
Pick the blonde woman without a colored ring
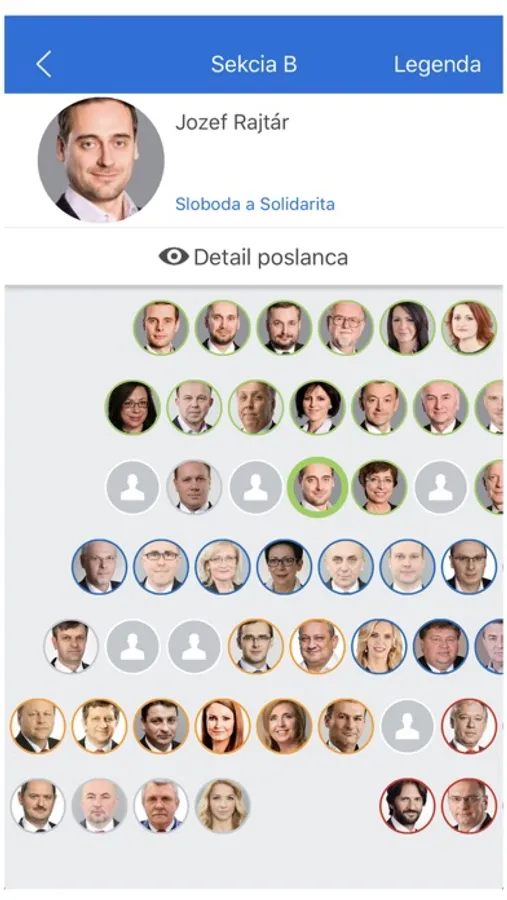coord(223,805)
